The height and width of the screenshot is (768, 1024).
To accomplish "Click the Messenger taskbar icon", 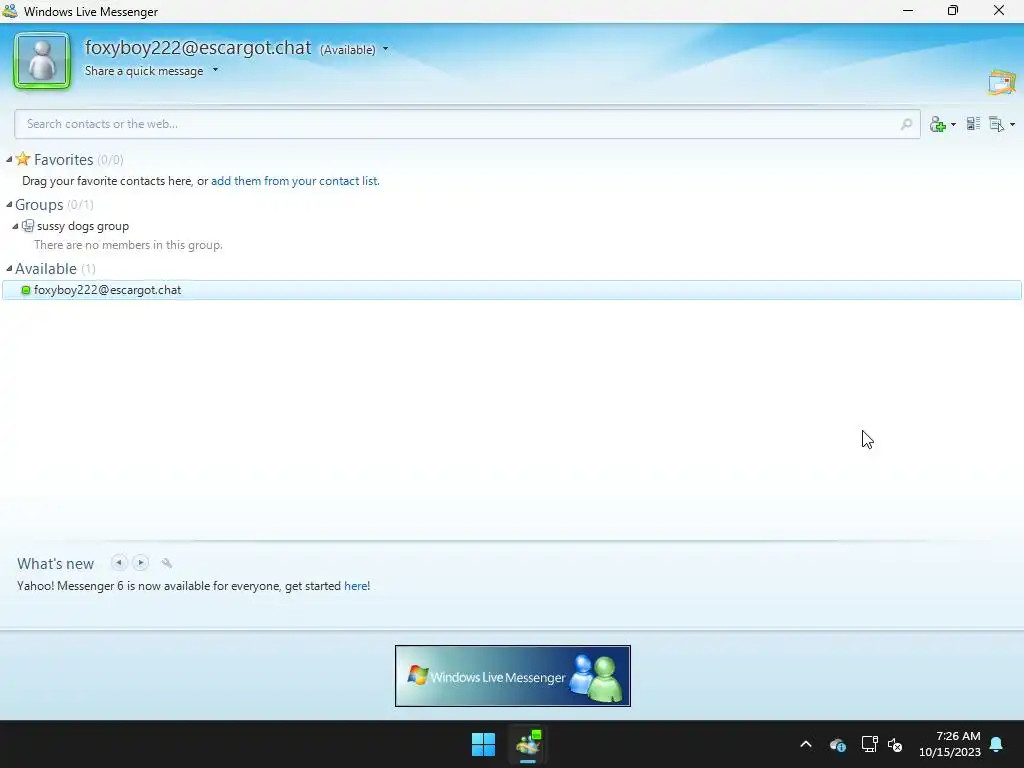I will [528, 744].
